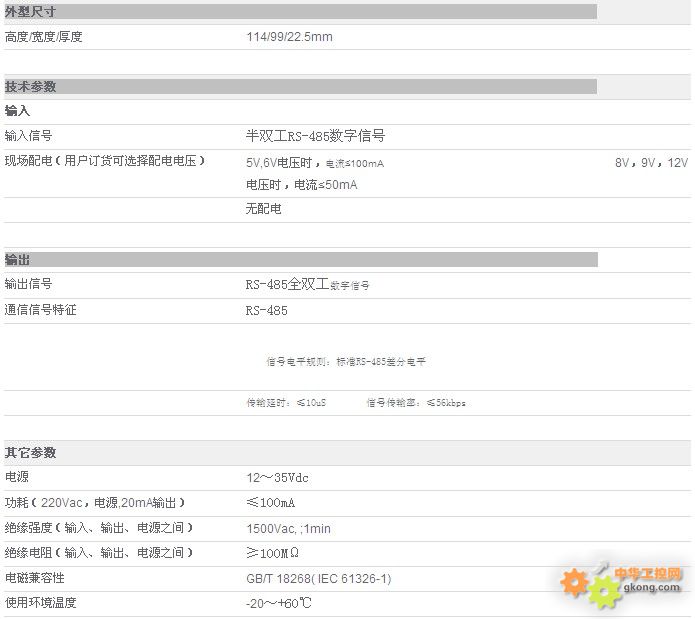The height and width of the screenshot is (619, 695).
Task: Select the 12~35Vdc power supply value
Action: click(x=277, y=478)
